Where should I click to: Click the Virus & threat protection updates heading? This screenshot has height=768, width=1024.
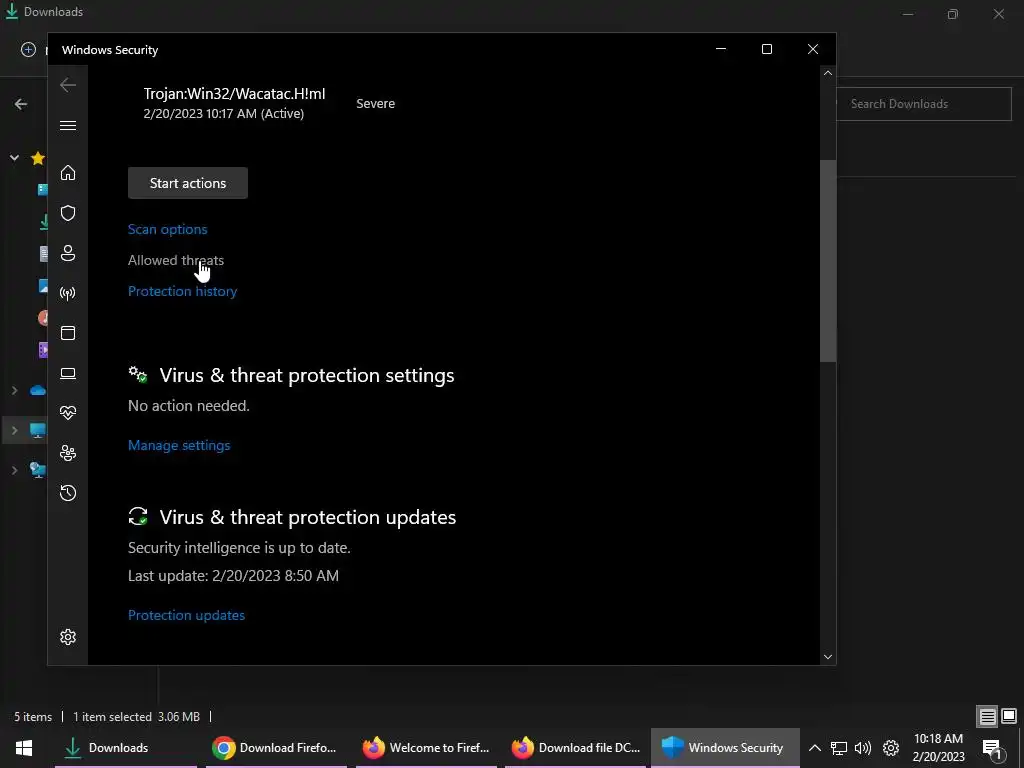tap(308, 517)
